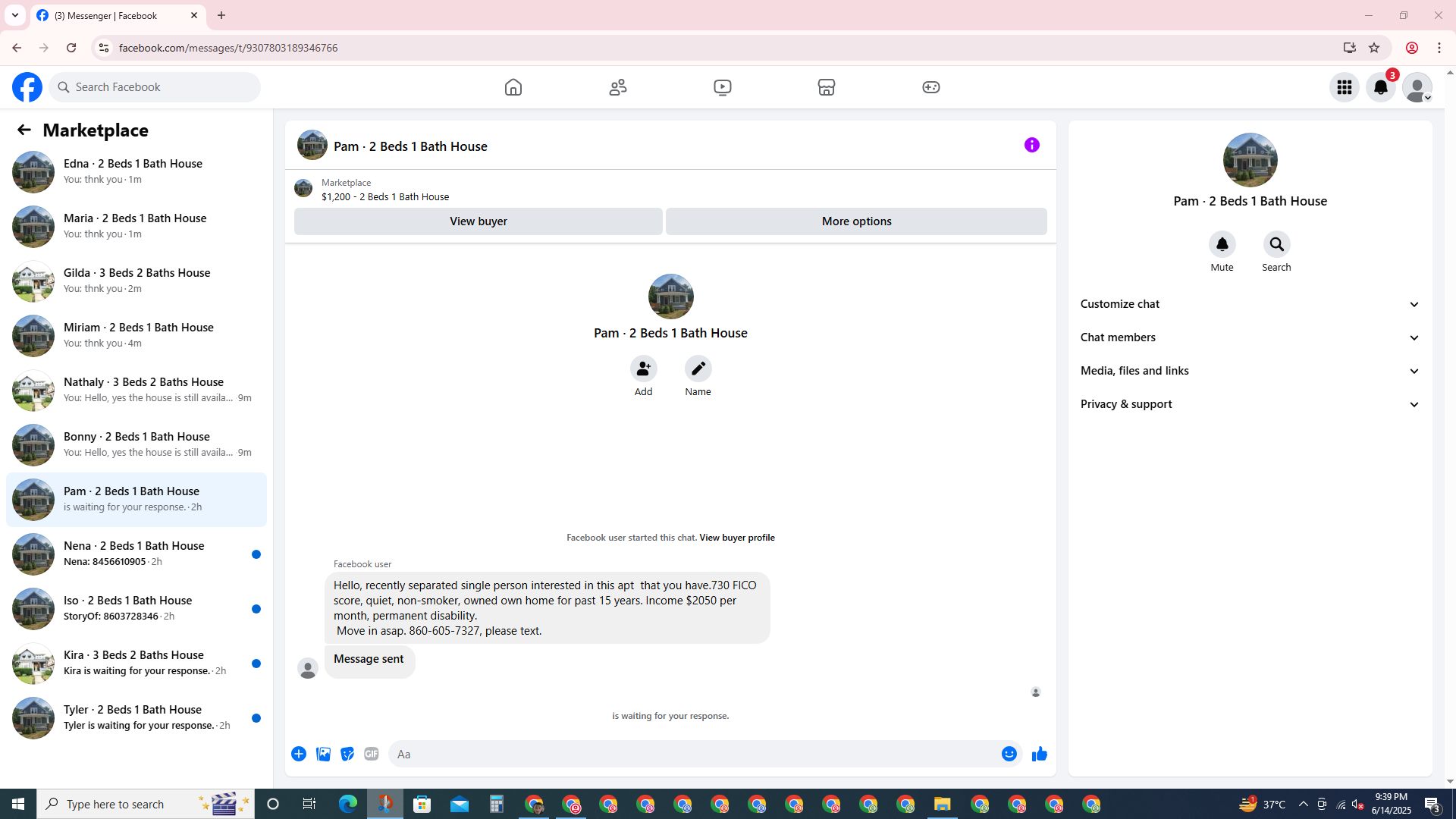Click Pam's house thumbnail in right panel
1456x819 pixels.
(1250, 160)
